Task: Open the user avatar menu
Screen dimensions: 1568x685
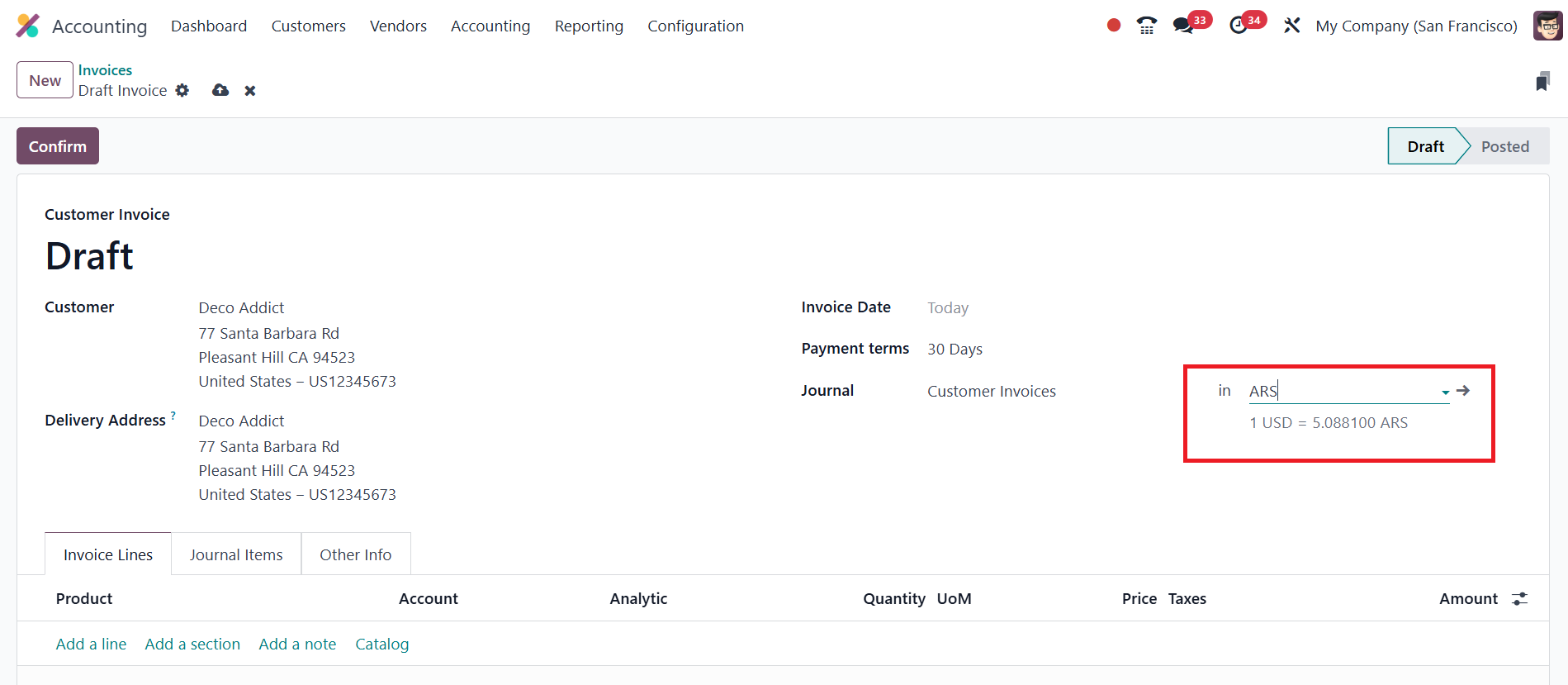Action: [1547, 26]
